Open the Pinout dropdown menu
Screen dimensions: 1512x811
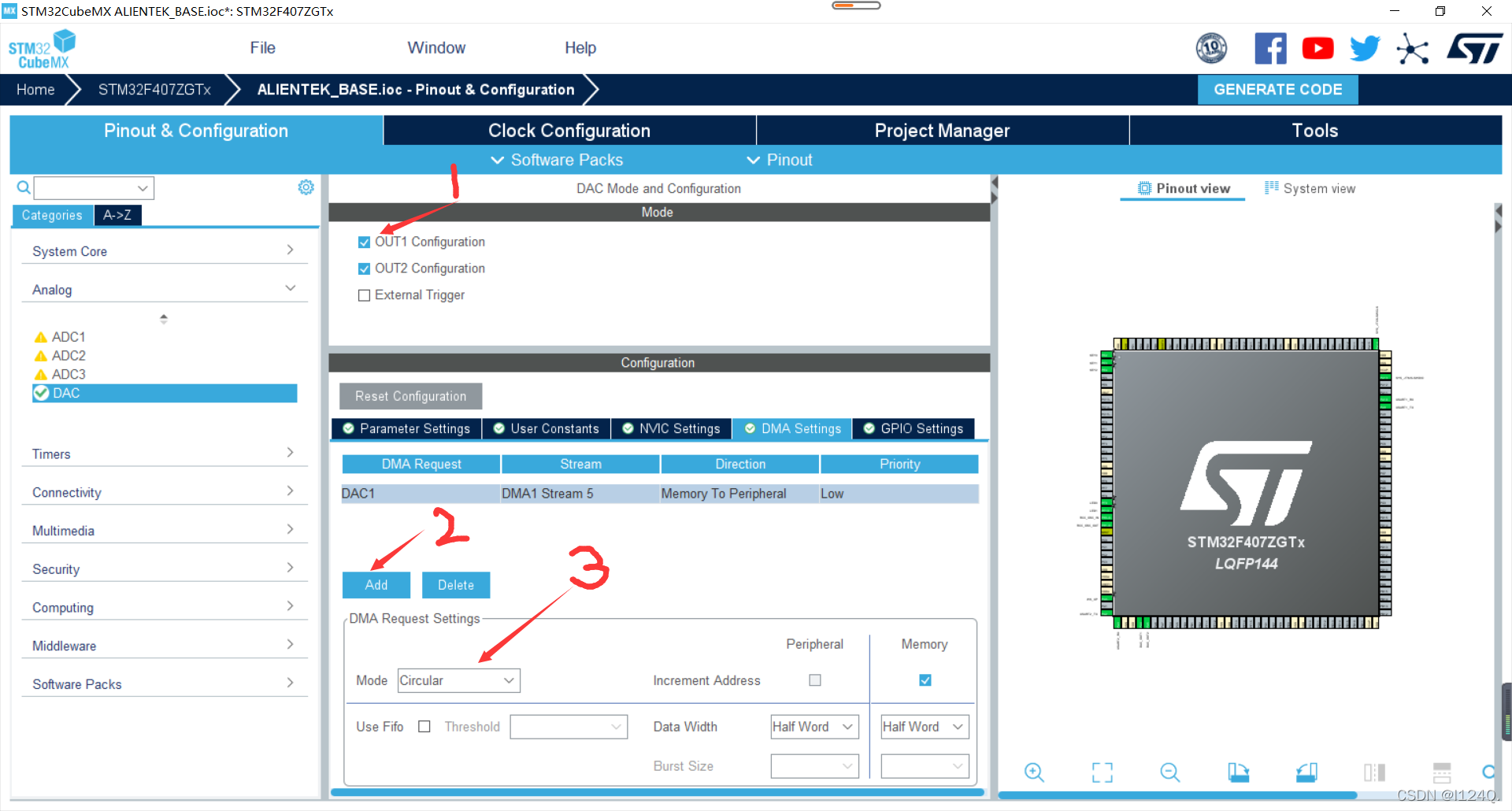click(x=779, y=160)
